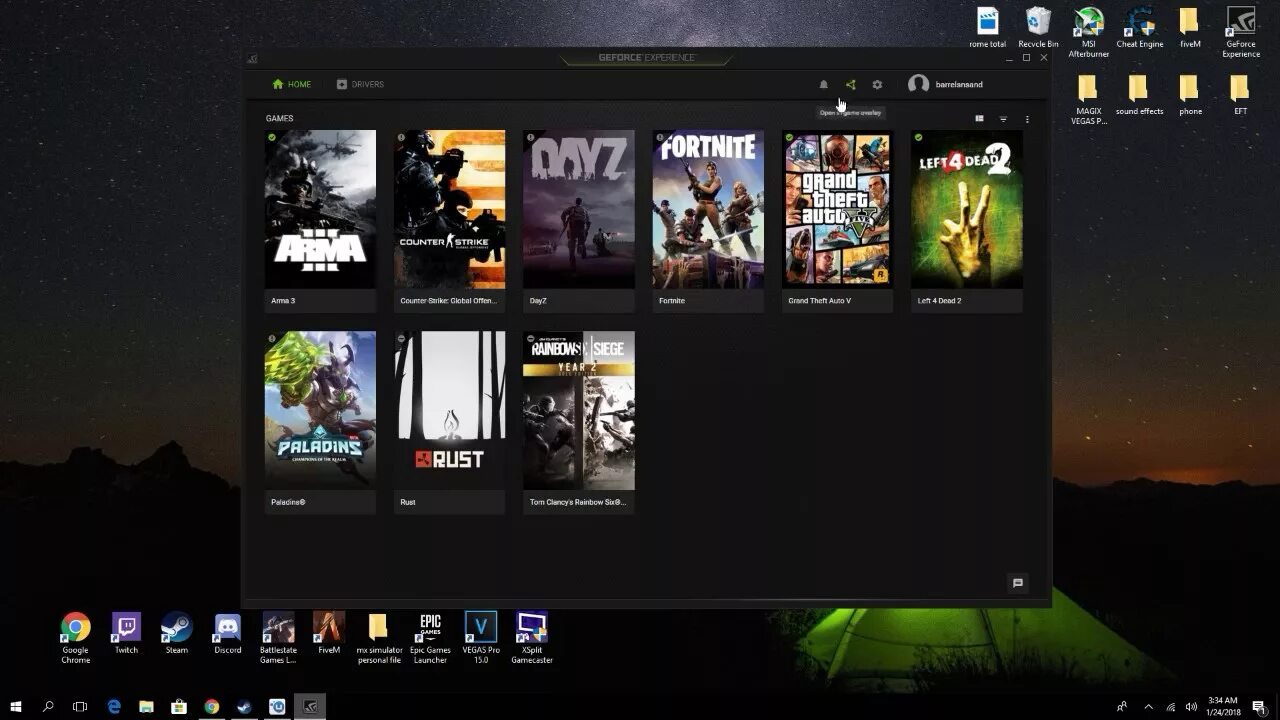Open the Steam desktop shortcut
The image size is (1280, 720).
coord(177,634)
